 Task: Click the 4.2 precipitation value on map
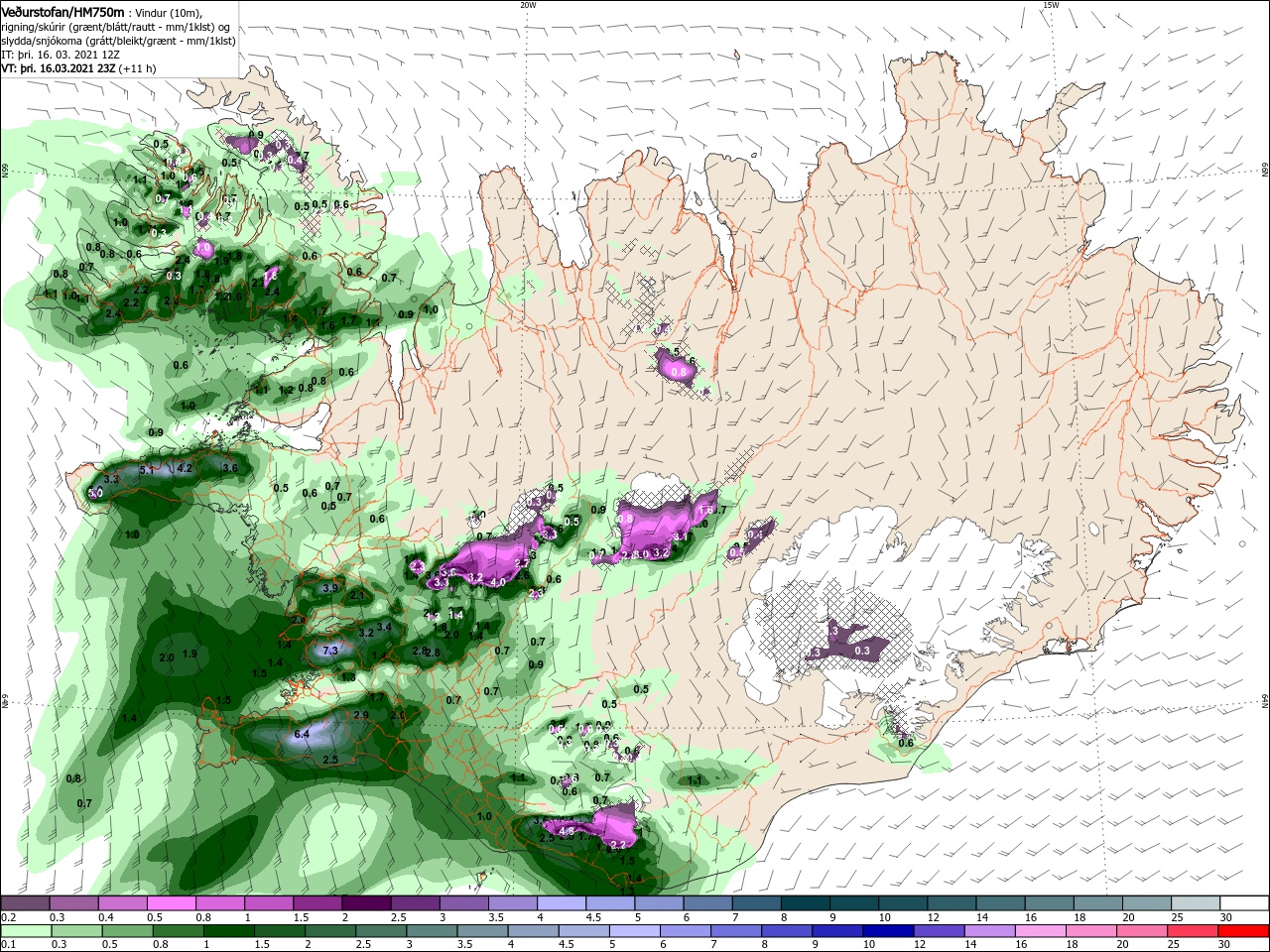coord(185,468)
